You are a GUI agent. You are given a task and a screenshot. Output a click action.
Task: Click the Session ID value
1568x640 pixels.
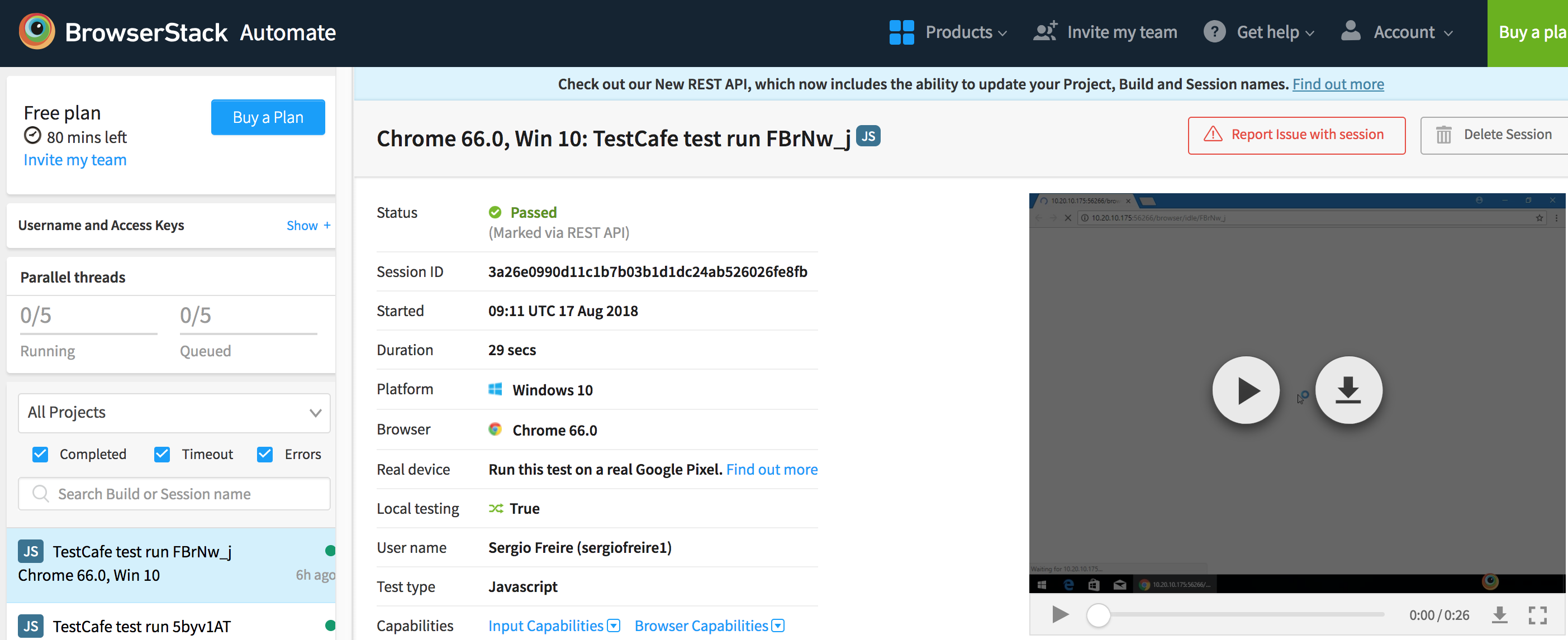(648, 271)
